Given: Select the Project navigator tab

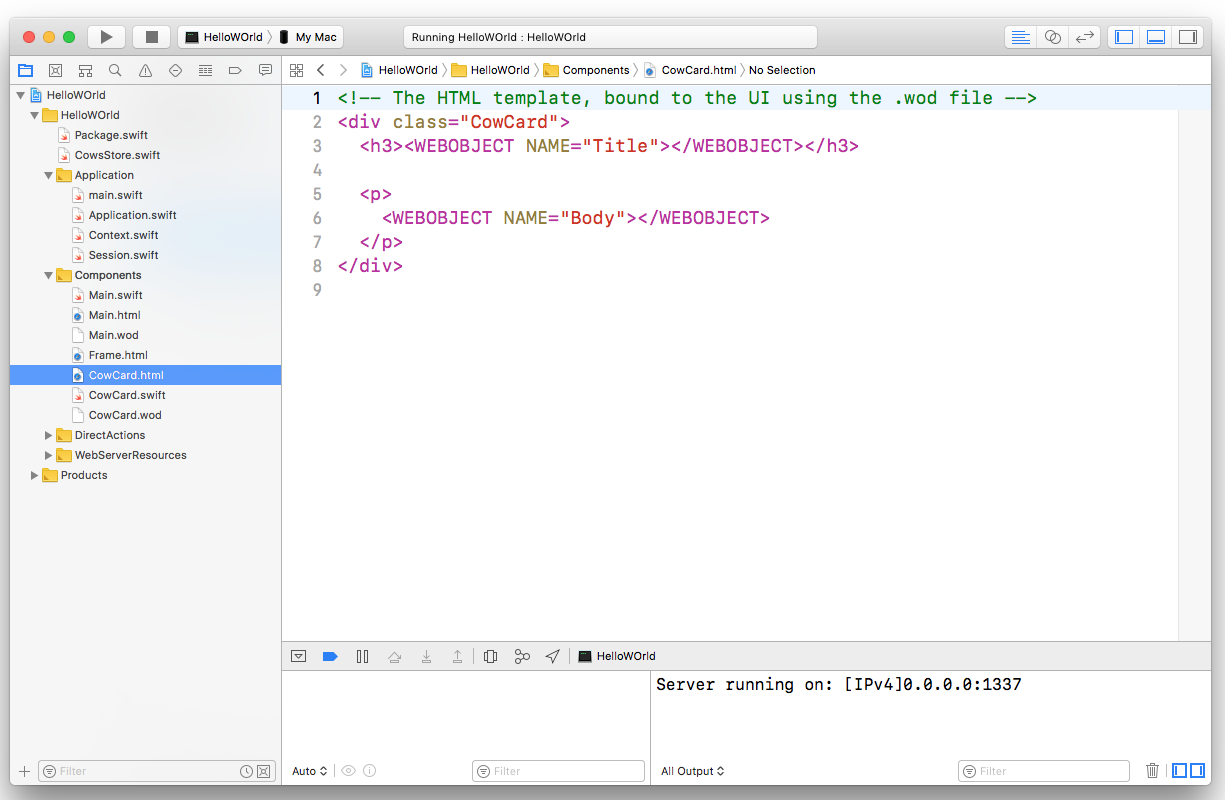Looking at the screenshot, I should [x=26, y=70].
